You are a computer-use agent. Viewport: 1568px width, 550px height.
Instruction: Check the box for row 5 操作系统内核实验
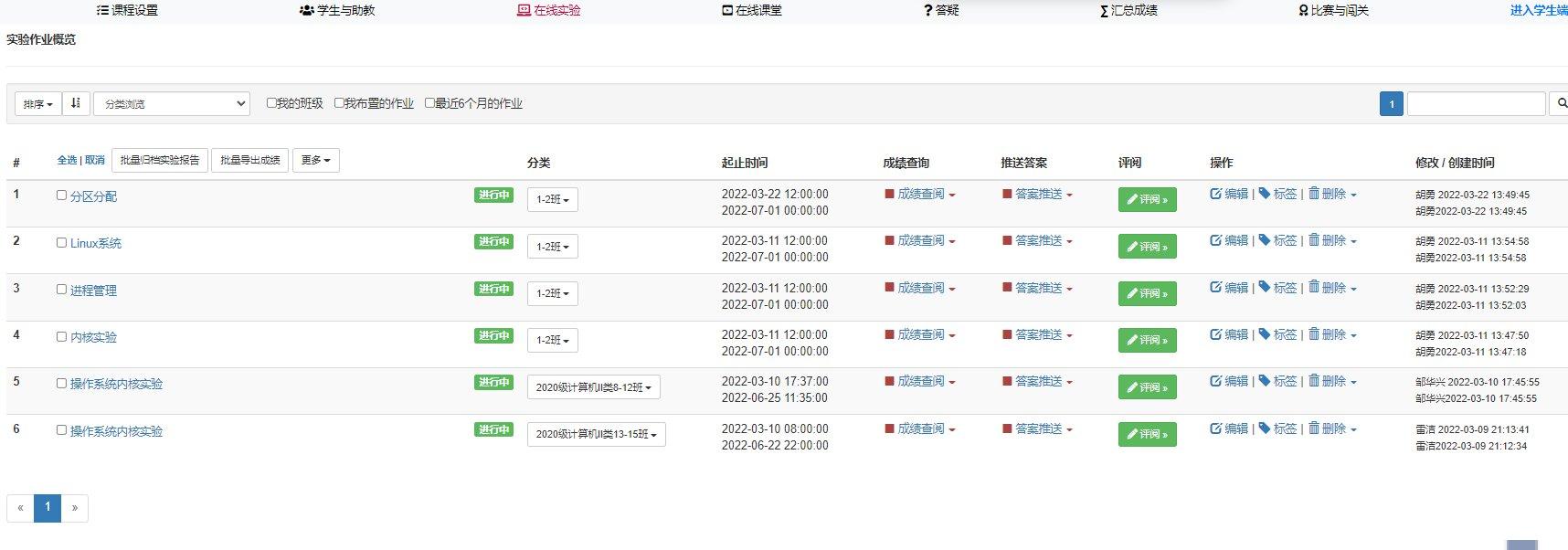click(61, 383)
